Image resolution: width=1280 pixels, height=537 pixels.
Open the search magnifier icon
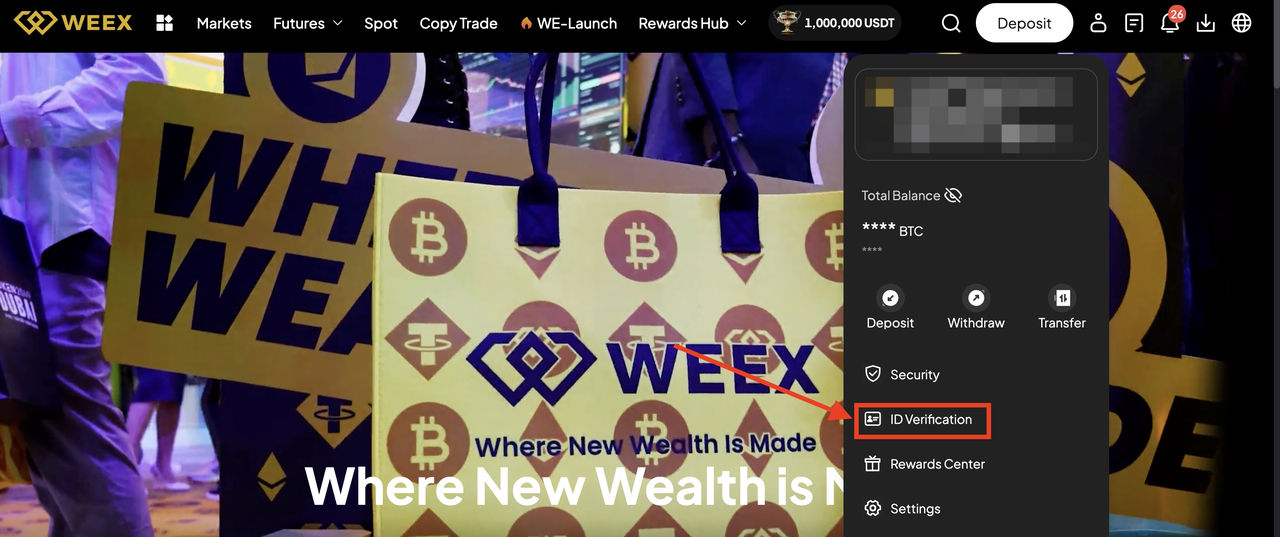[x=951, y=23]
